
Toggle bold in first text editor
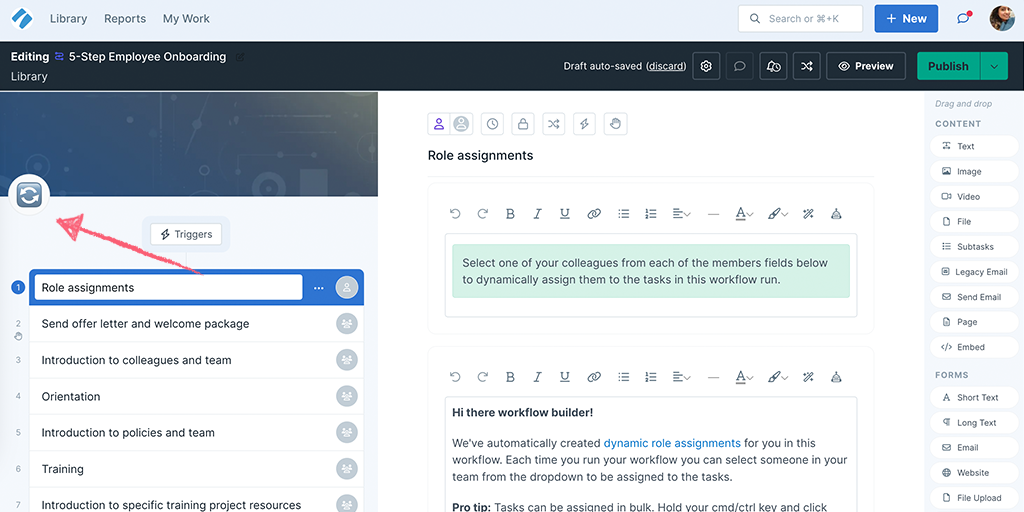pos(511,214)
